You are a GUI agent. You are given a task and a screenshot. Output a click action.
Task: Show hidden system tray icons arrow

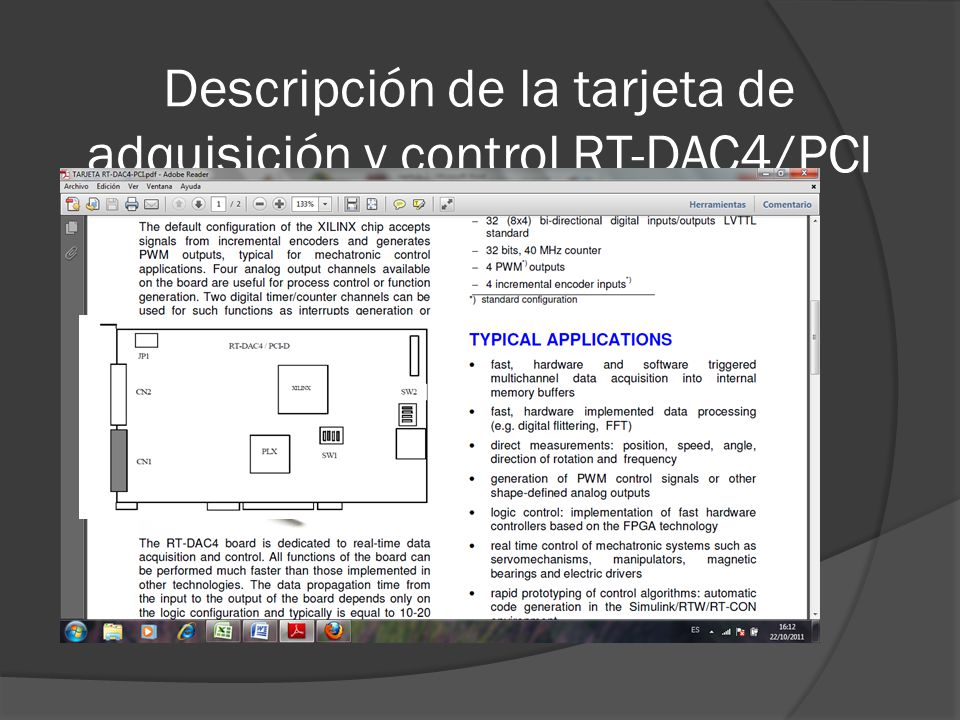pos(711,632)
